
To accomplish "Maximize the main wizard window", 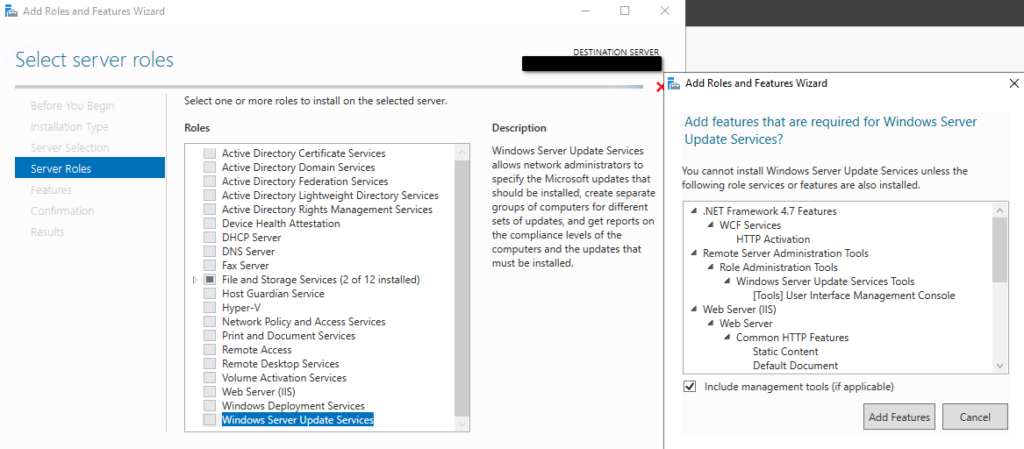I will [x=624, y=10].
